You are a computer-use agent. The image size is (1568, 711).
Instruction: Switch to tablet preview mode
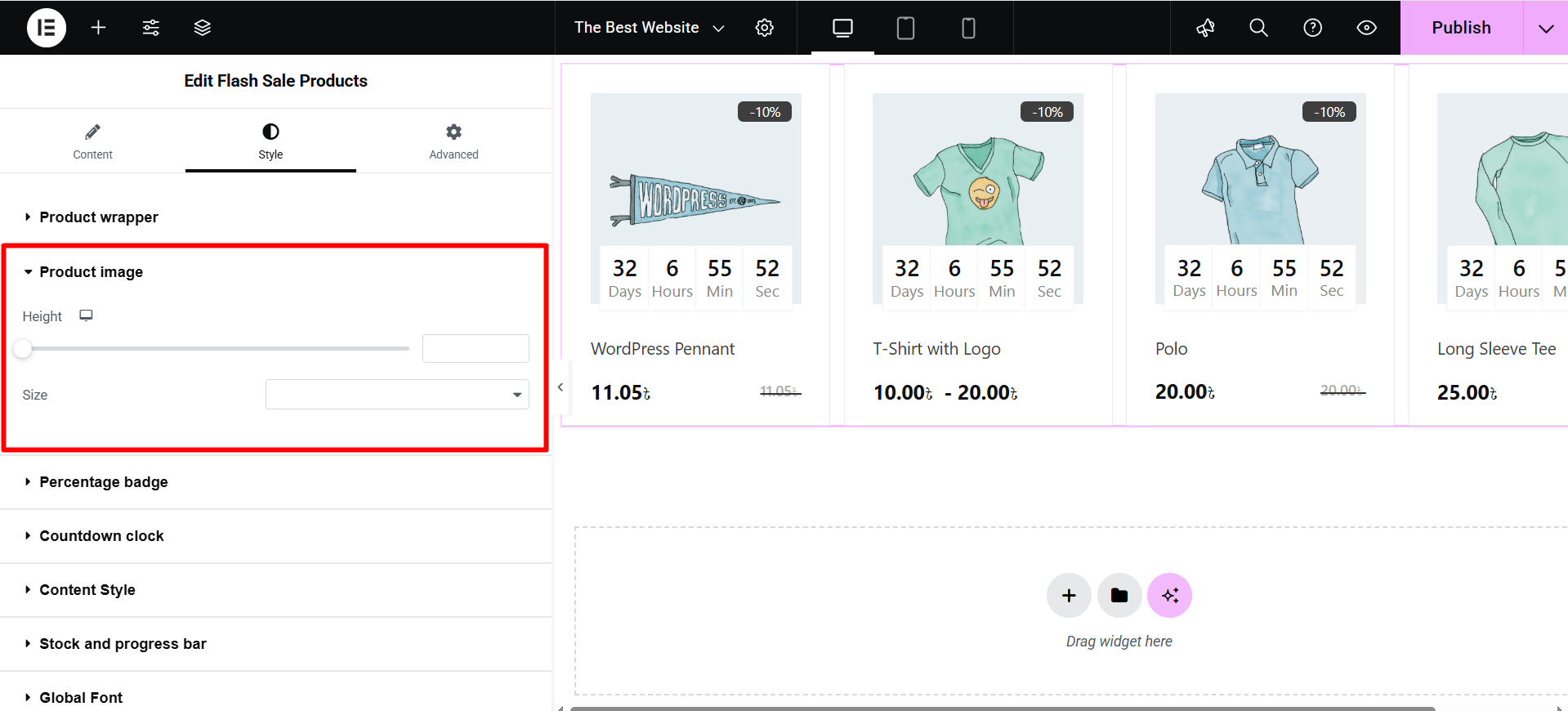click(x=905, y=28)
